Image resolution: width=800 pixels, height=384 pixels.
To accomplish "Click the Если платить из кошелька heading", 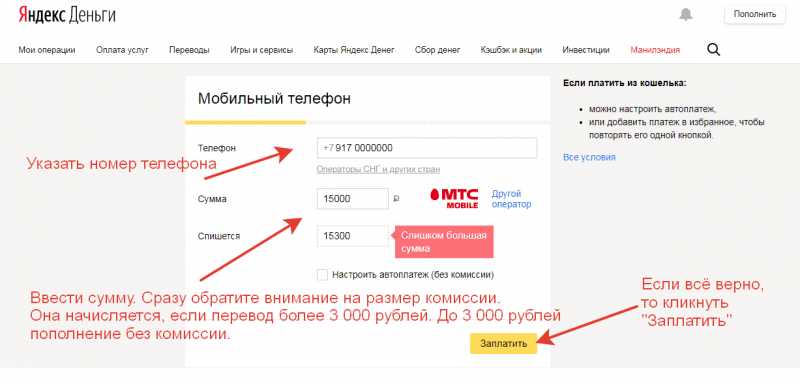I will (x=624, y=83).
